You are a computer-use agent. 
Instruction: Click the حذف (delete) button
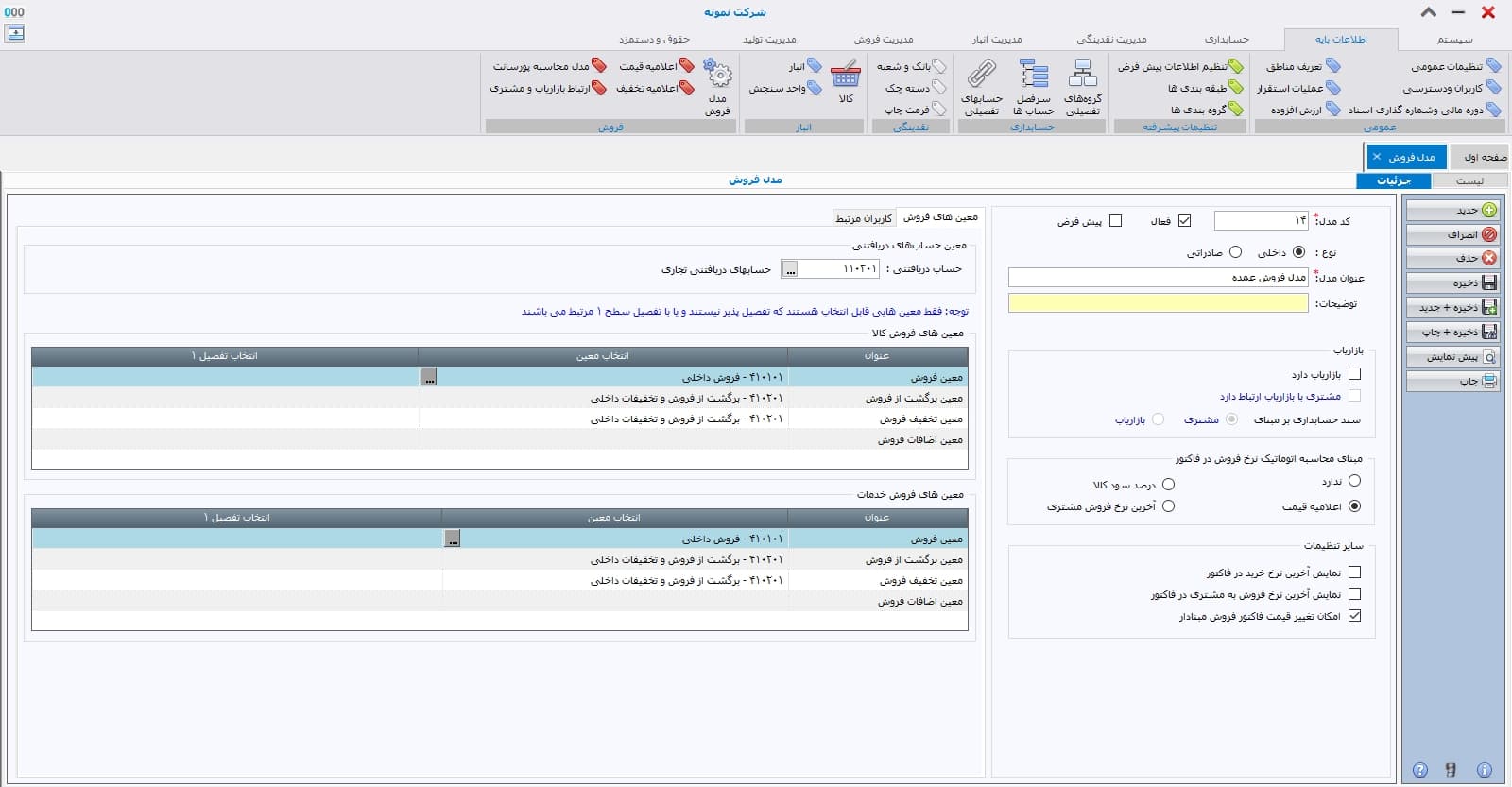[1452, 258]
